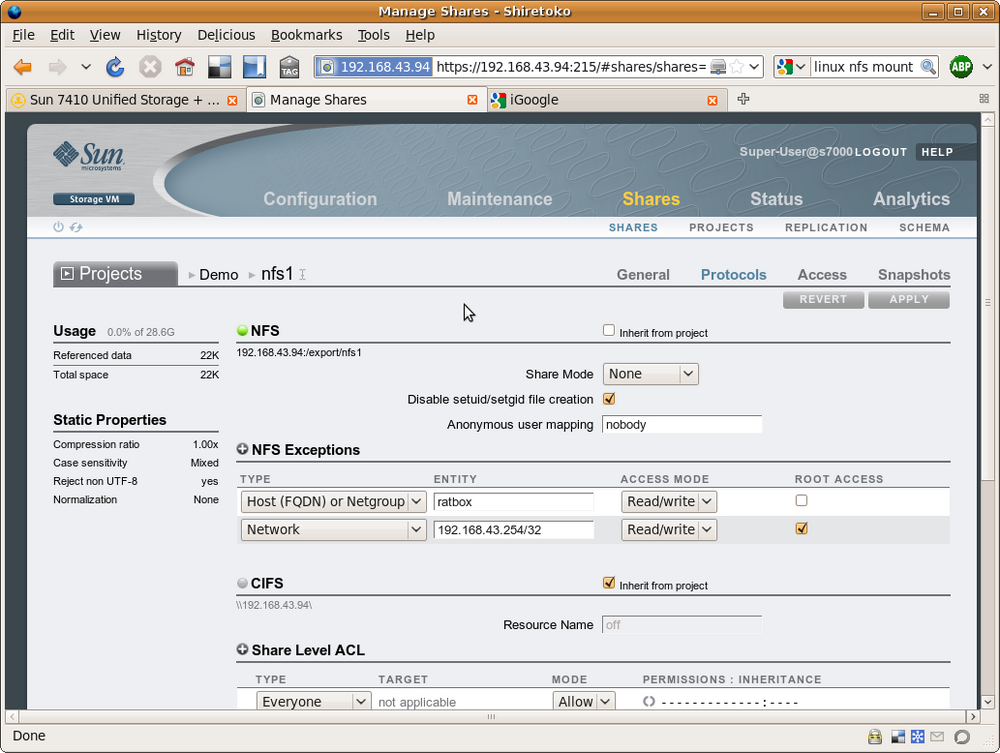Viewport: 1000px width, 753px height.
Task: Uncheck Disable setuid/setgid file creation
Action: coord(608,399)
